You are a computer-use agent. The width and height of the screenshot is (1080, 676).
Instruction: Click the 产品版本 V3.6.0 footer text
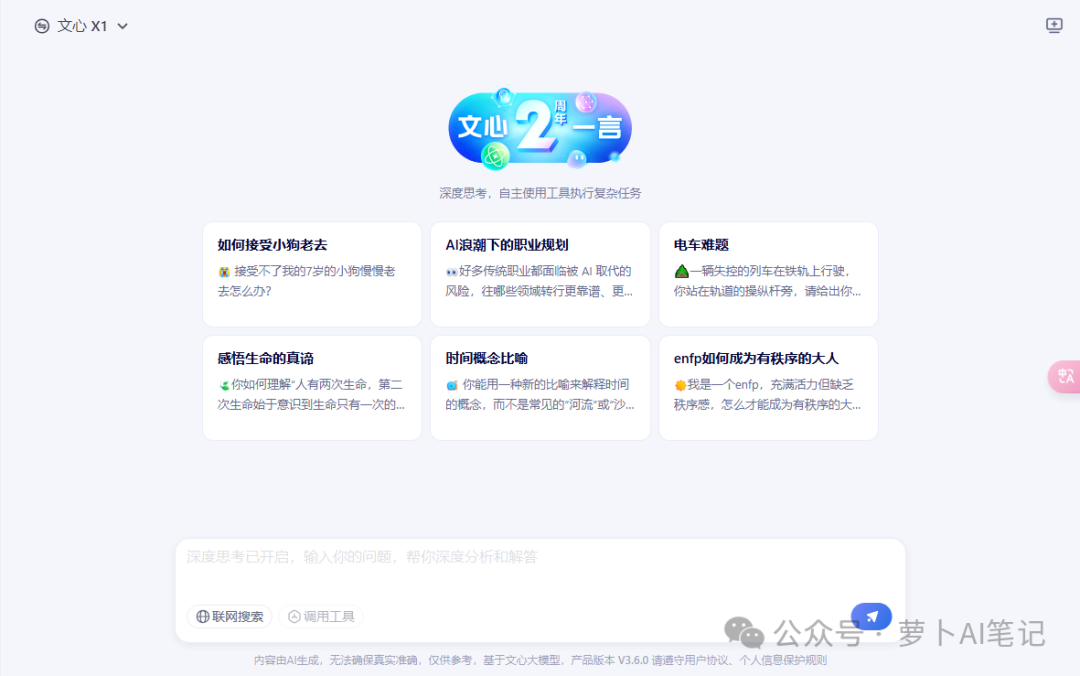610,660
